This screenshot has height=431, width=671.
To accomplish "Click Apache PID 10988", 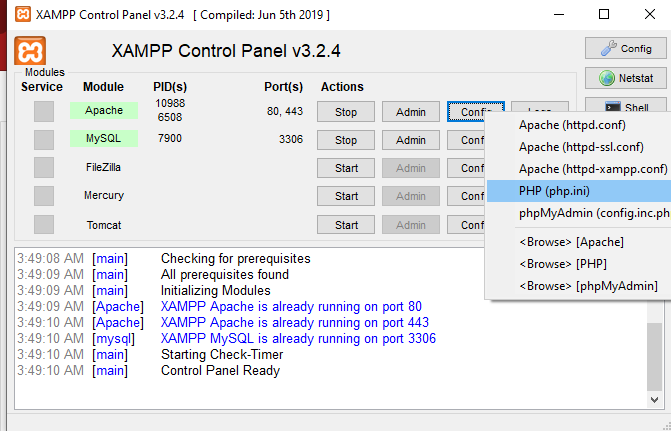I will click(x=170, y=103).
